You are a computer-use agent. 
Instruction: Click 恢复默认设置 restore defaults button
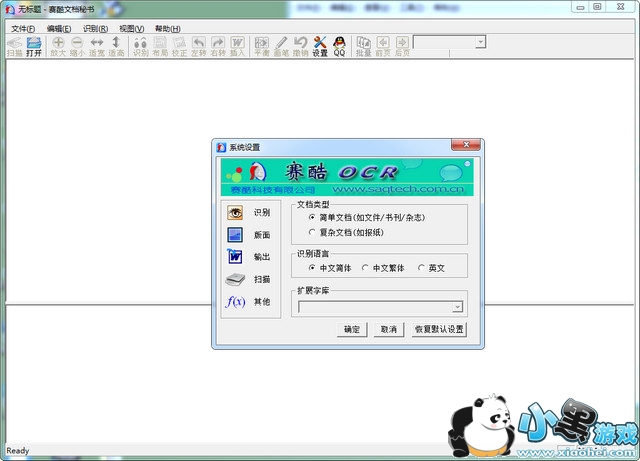tap(439, 329)
